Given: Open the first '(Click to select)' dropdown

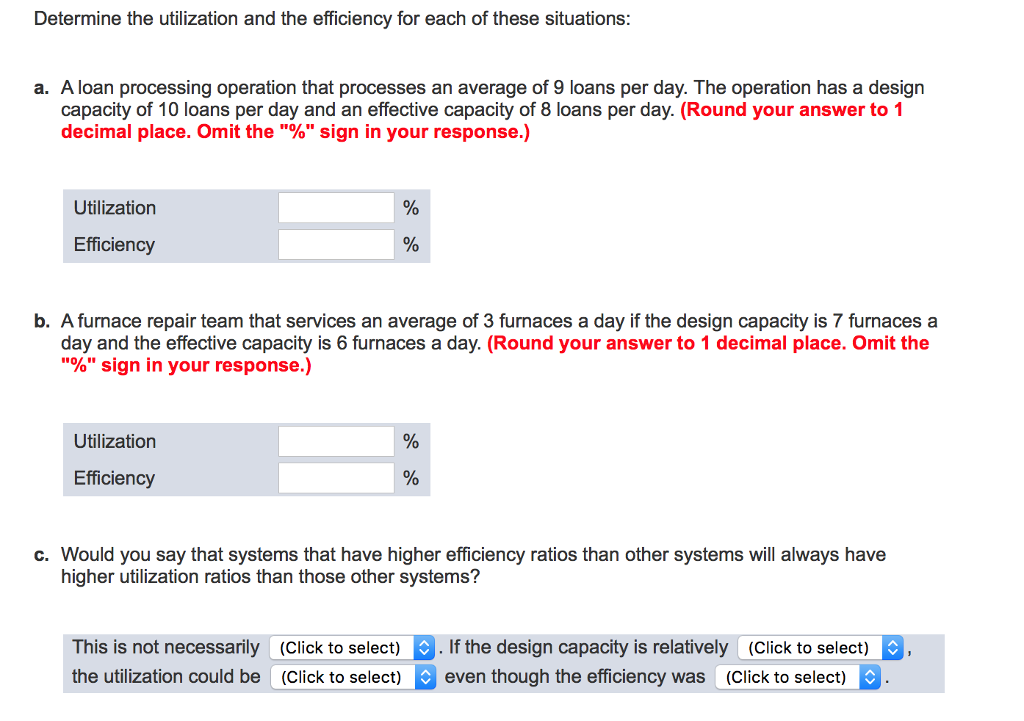Looking at the screenshot, I should [340, 647].
